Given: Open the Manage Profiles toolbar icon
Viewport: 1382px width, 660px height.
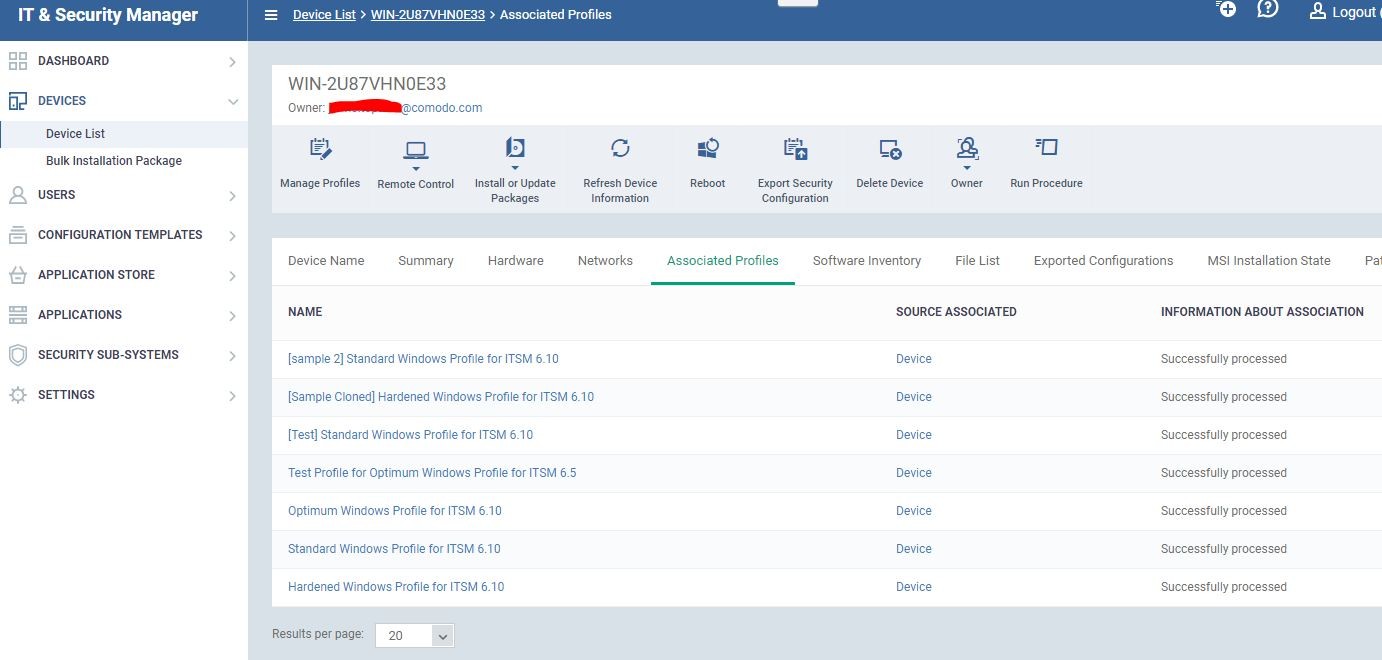Looking at the screenshot, I should pyautogui.click(x=320, y=149).
